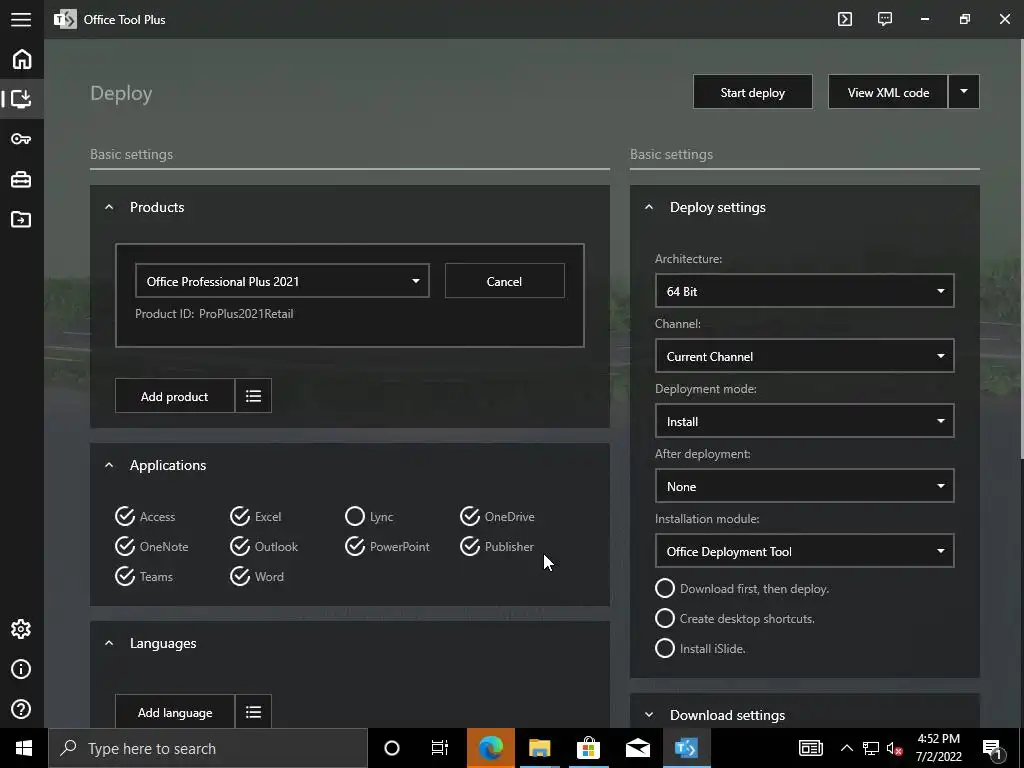Collapse the Products section
Image resolution: width=1024 pixels, height=768 pixels.
pos(109,207)
